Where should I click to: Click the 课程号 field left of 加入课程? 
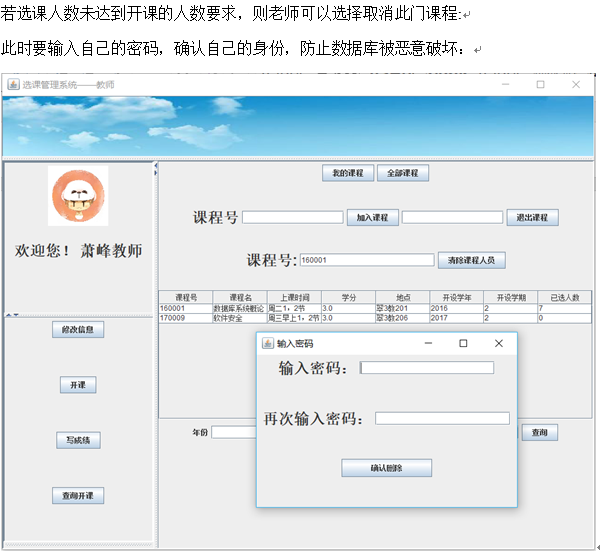tap(293, 217)
